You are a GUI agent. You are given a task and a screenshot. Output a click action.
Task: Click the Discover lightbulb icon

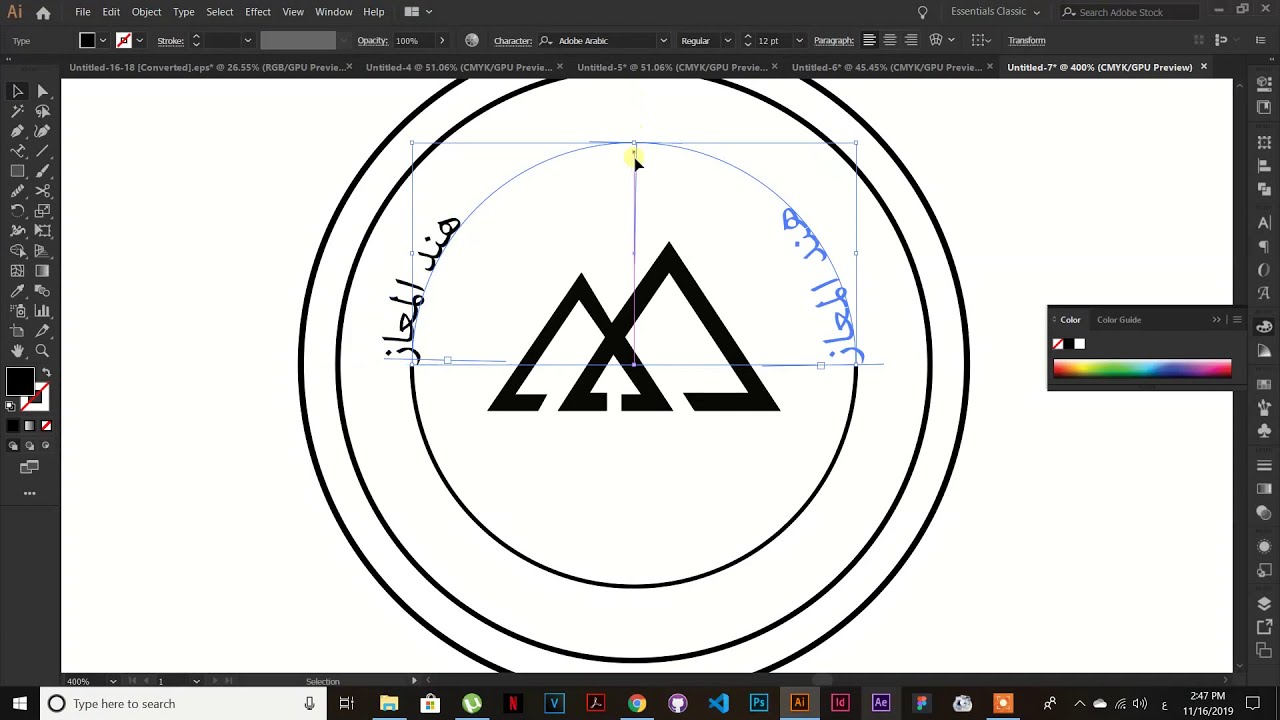click(x=922, y=12)
